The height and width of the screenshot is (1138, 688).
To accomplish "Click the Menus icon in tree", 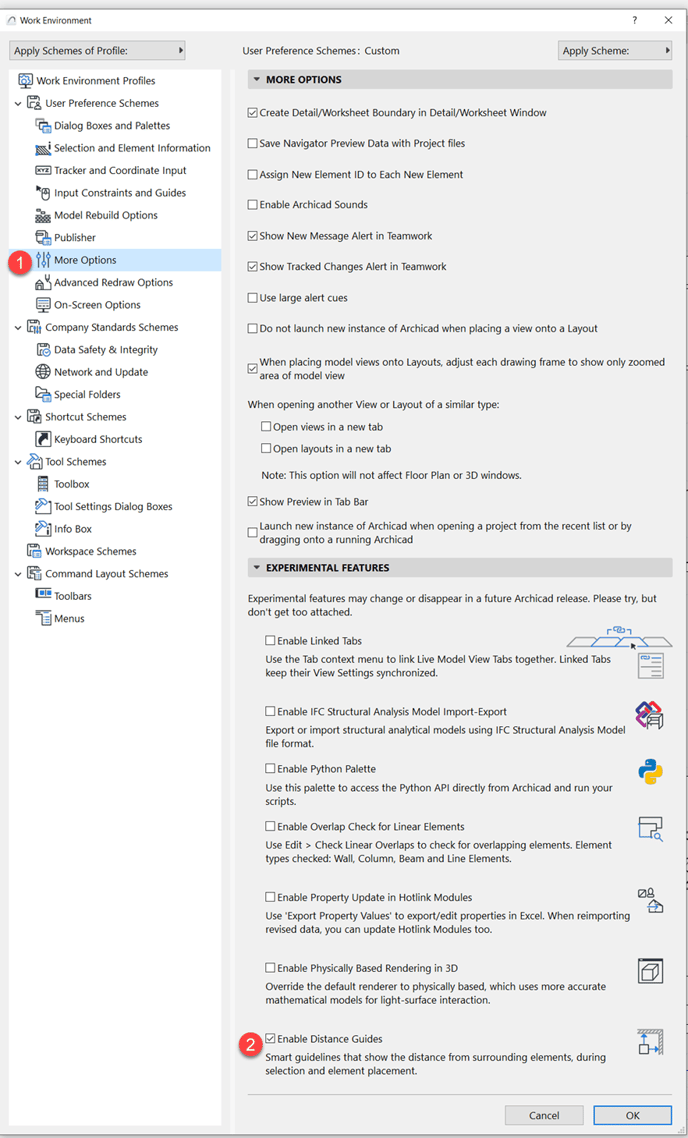I will [43, 618].
